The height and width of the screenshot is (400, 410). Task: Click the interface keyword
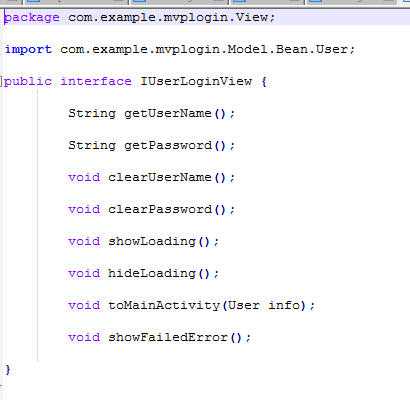click(96, 81)
